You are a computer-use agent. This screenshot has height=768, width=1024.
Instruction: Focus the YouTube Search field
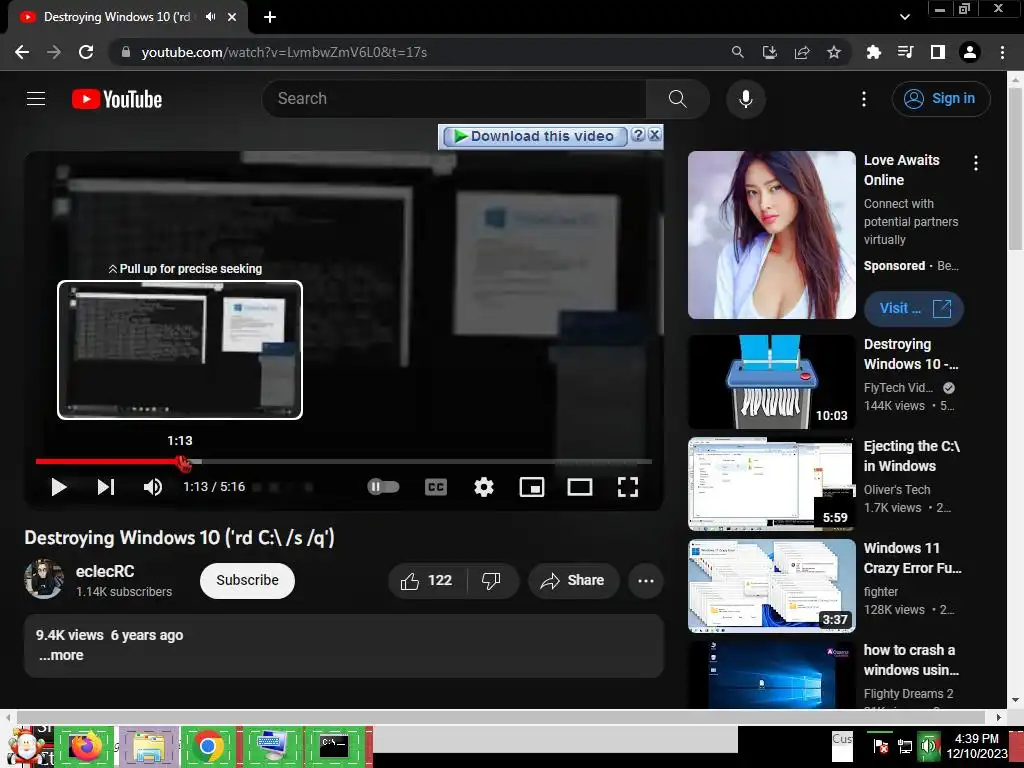tap(454, 99)
